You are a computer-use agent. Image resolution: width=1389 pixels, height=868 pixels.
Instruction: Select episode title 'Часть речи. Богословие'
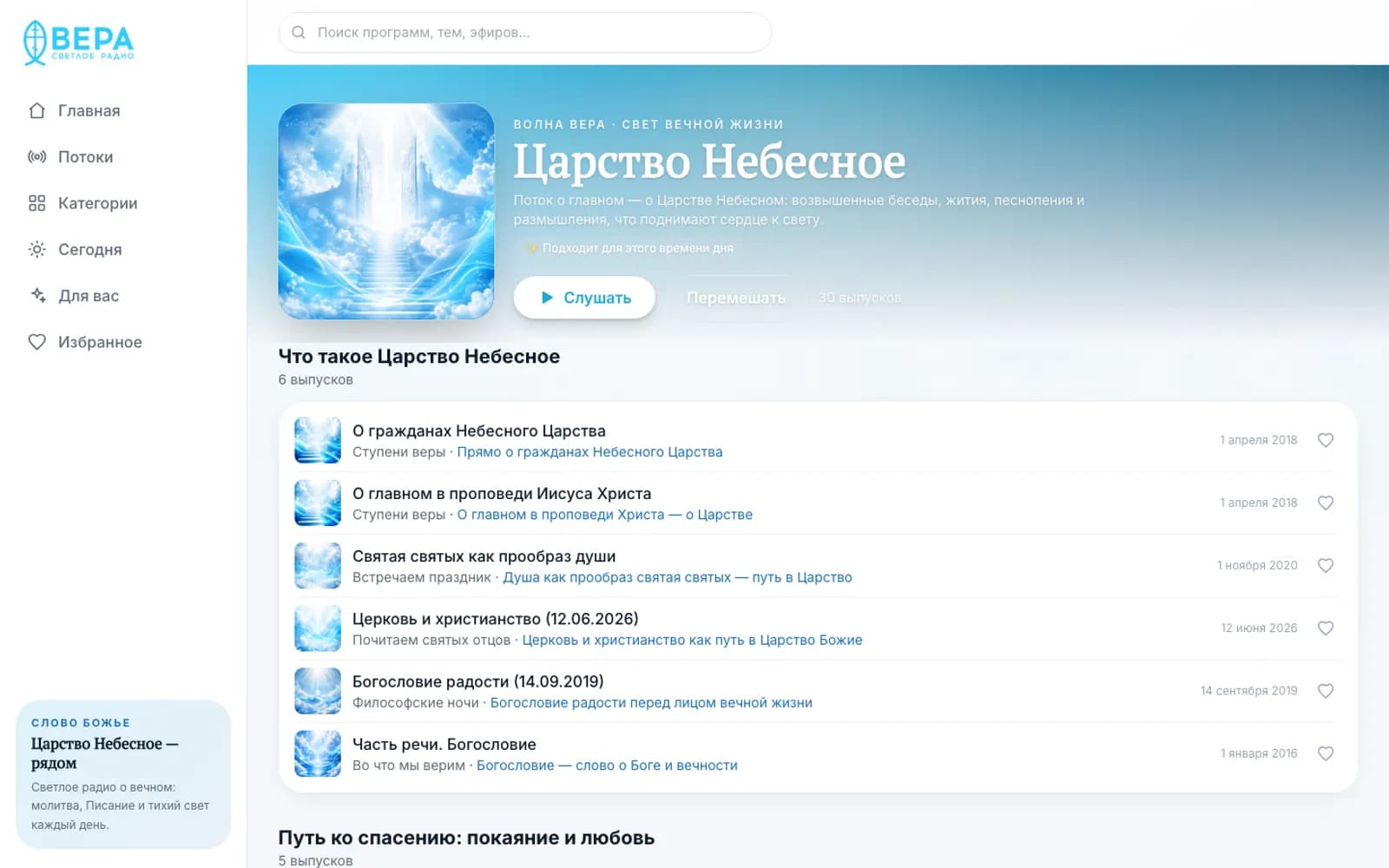[x=444, y=744]
